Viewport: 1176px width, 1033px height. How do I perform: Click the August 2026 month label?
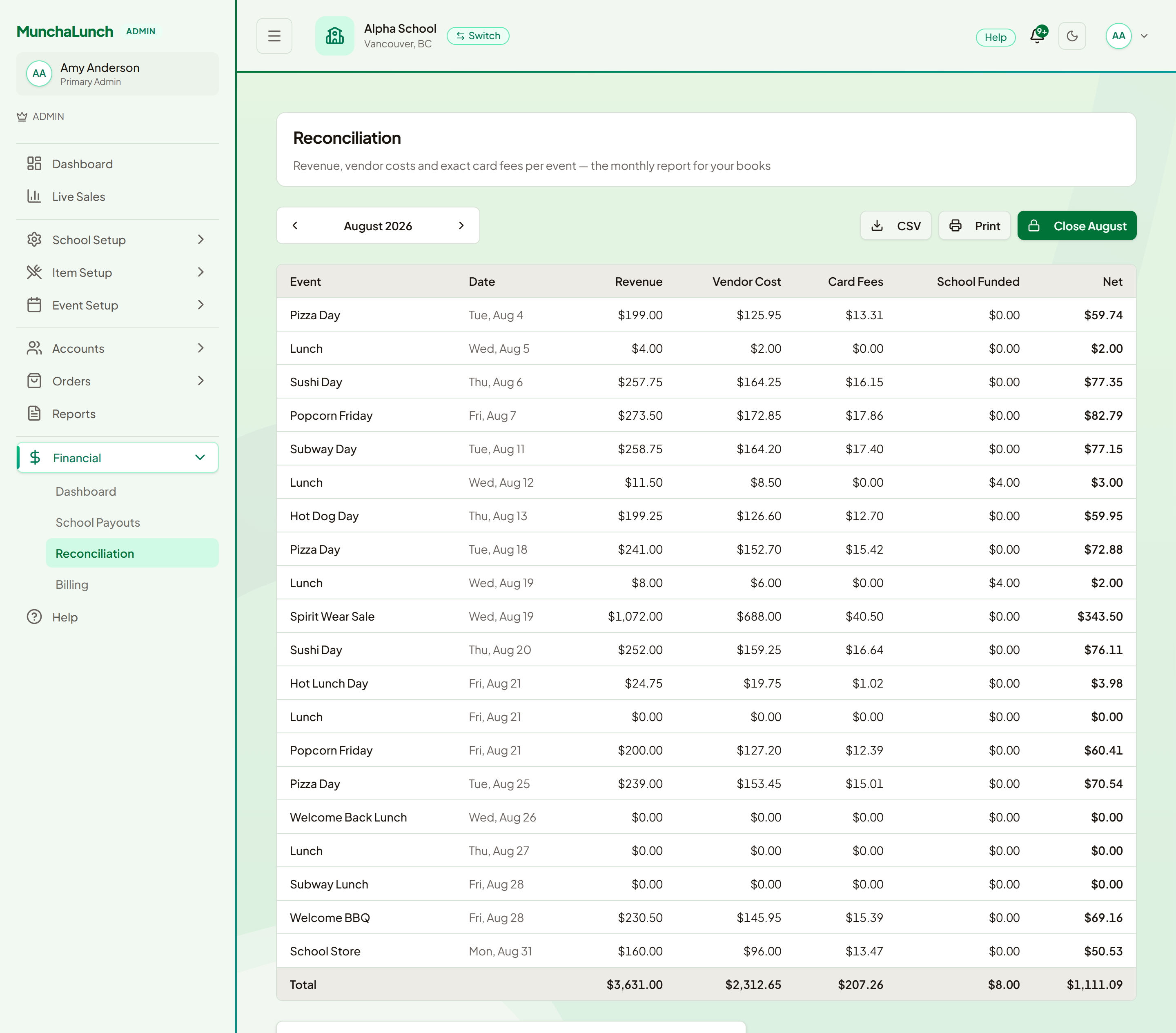pos(378,226)
